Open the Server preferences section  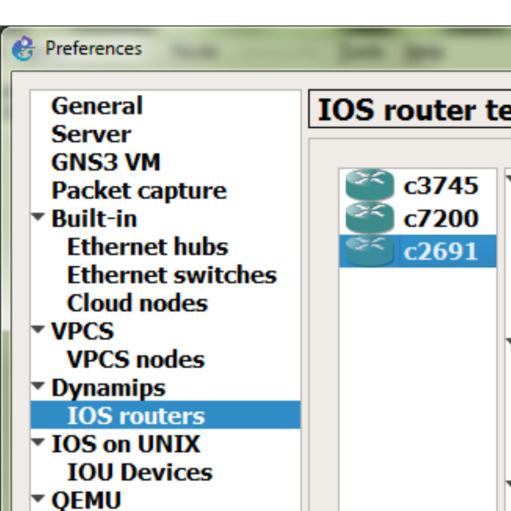(x=91, y=134)
